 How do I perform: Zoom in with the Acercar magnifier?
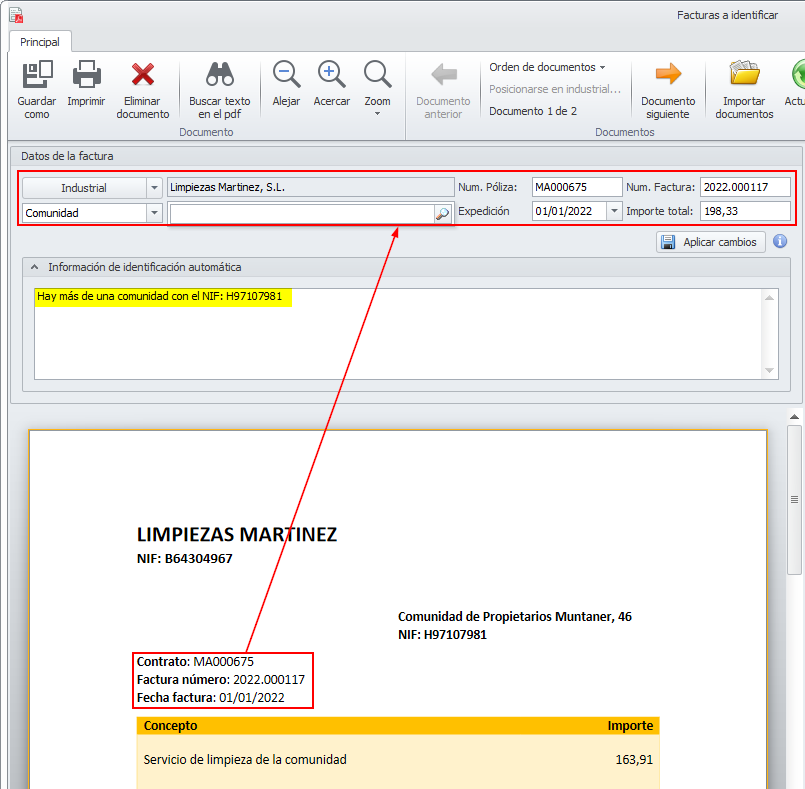tap(332, 76)
